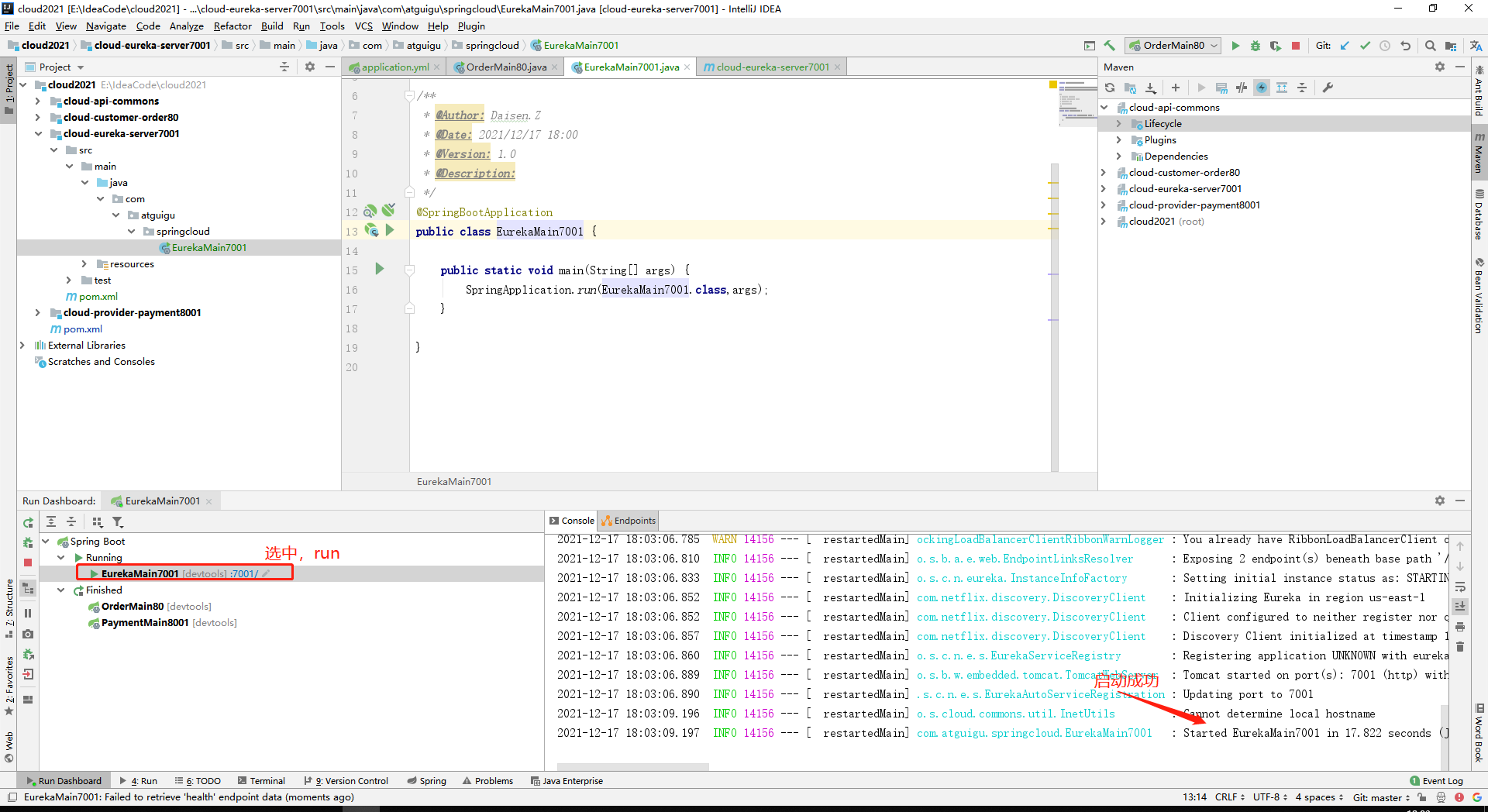Toggle soft-wrap in console
The image size is (1488, 812).
pyautogui.click(x=1460, y=587)
